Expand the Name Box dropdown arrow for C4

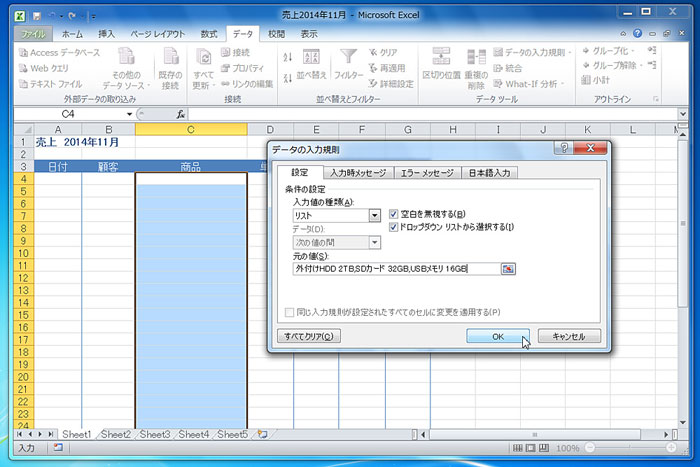click(x=129, y=115)
